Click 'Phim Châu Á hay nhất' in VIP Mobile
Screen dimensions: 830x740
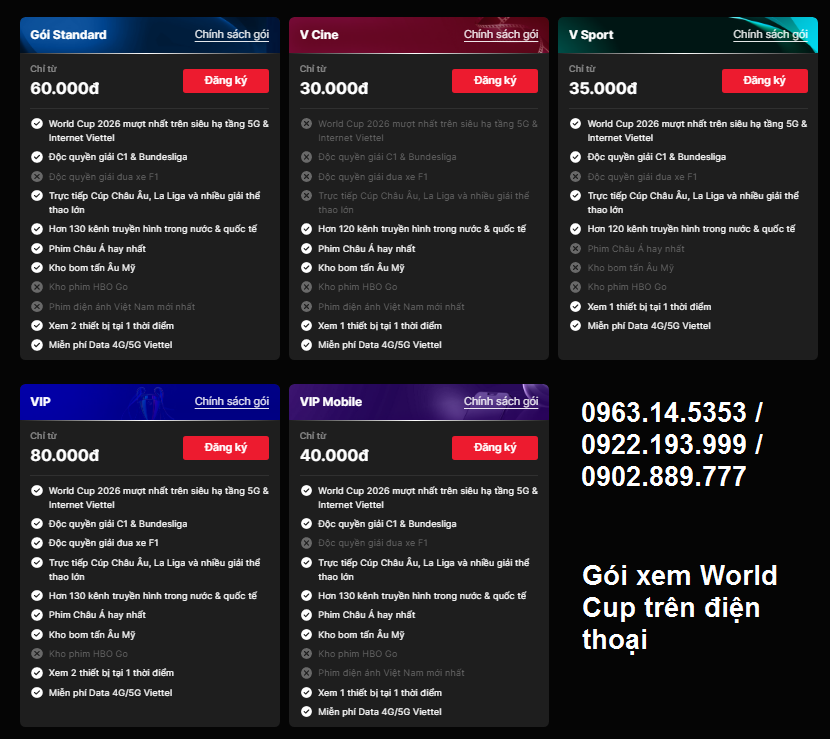coord(366,615)
